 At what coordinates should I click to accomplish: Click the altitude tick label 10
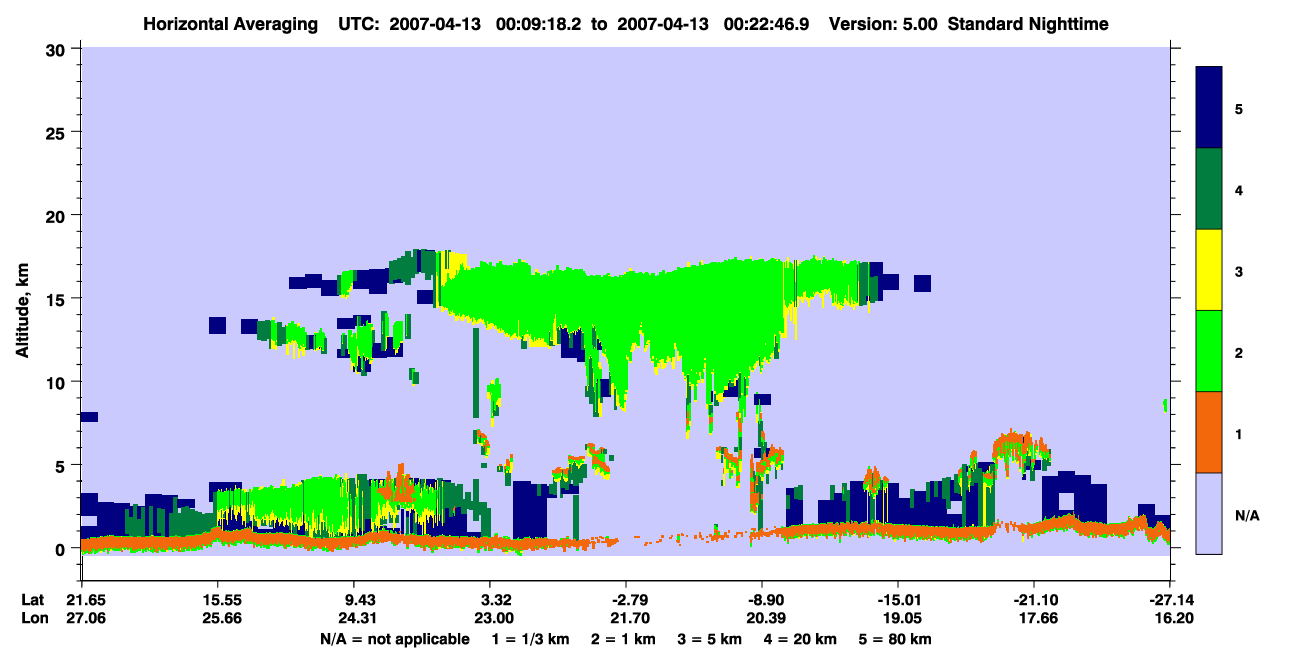pos(57,382)
